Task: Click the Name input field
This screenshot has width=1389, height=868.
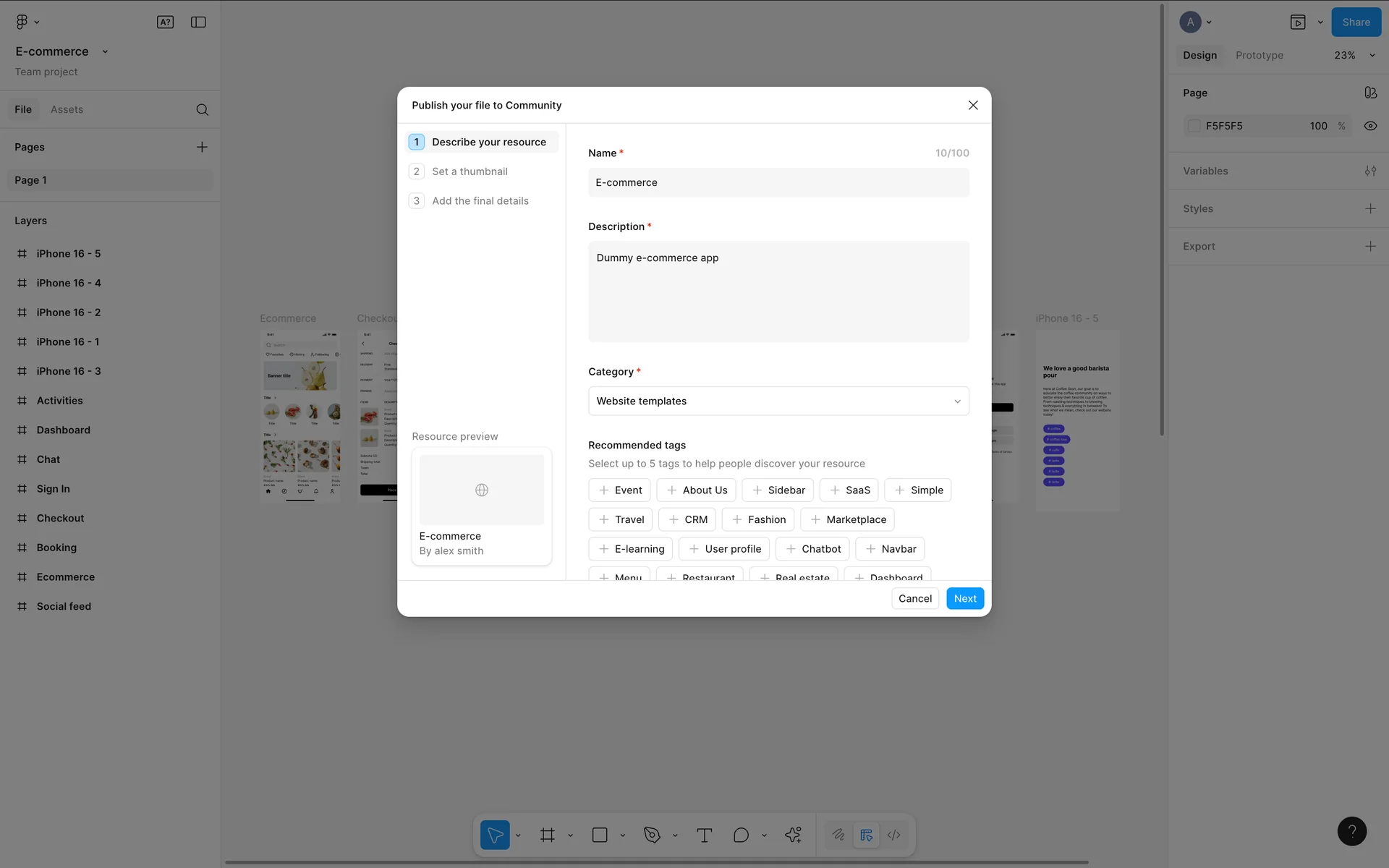Action: click(778, 182)
